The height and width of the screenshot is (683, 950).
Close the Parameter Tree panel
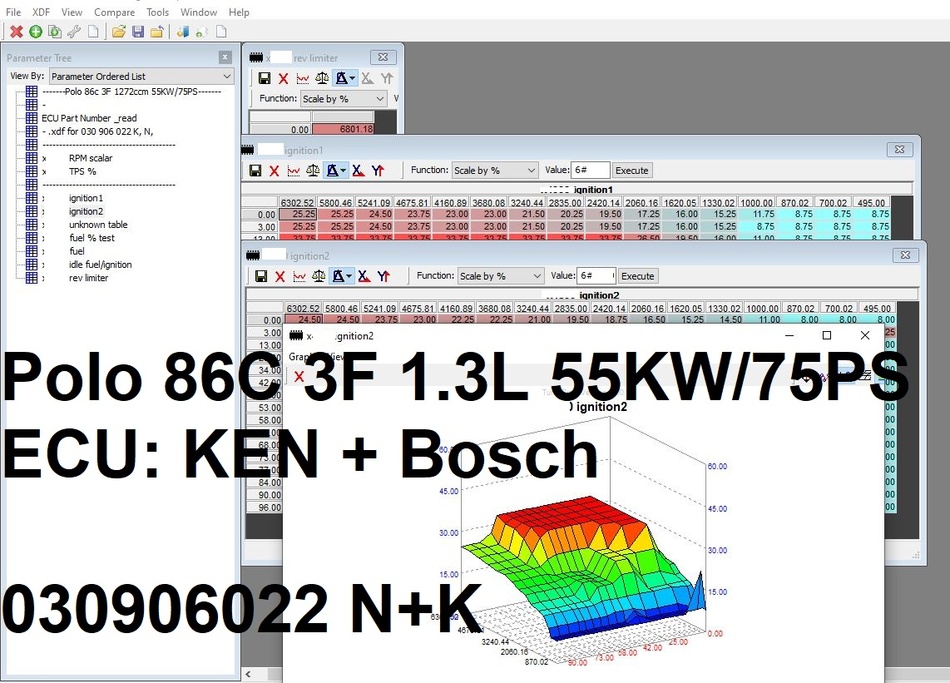point(225,58)
